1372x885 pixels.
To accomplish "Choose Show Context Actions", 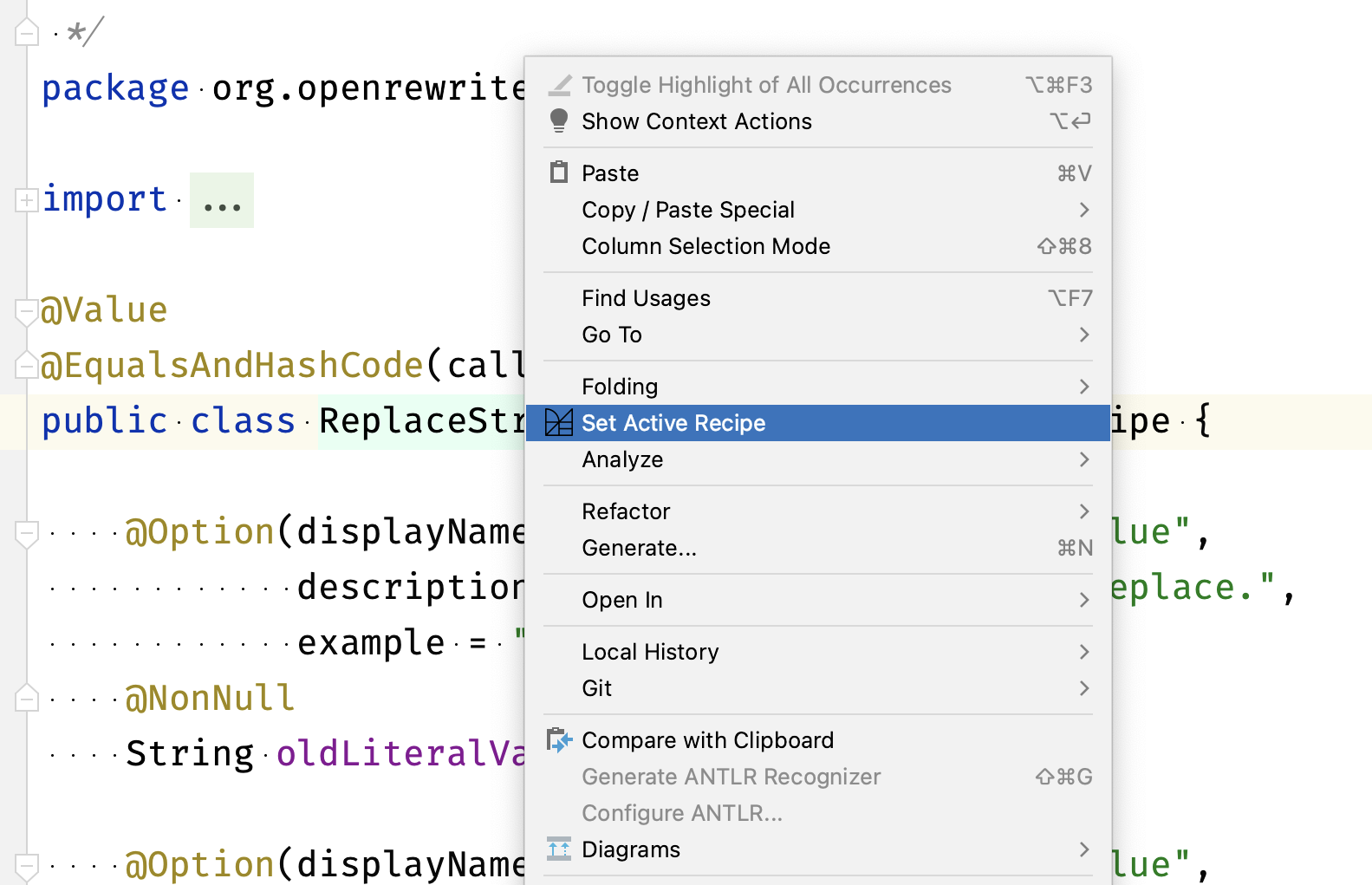I will (818, 121).
